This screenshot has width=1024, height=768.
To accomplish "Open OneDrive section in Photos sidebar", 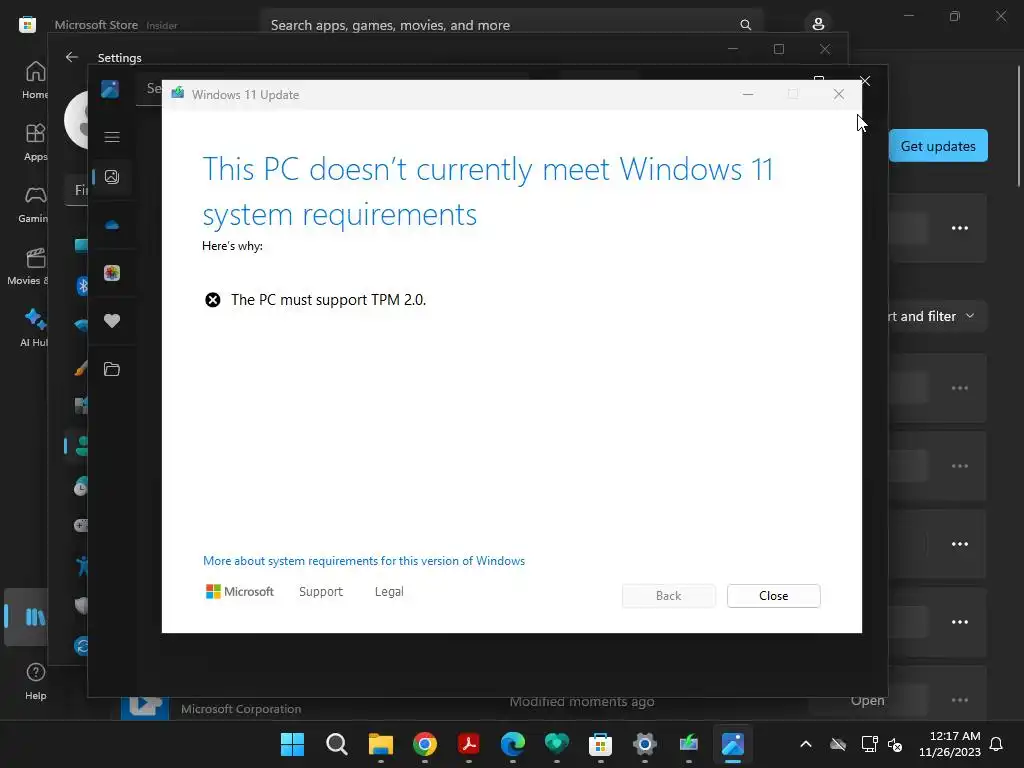I will click(x=112, y=225).
